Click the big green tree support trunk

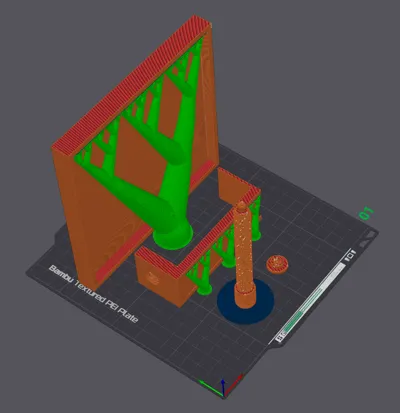(x=175, y=200)
